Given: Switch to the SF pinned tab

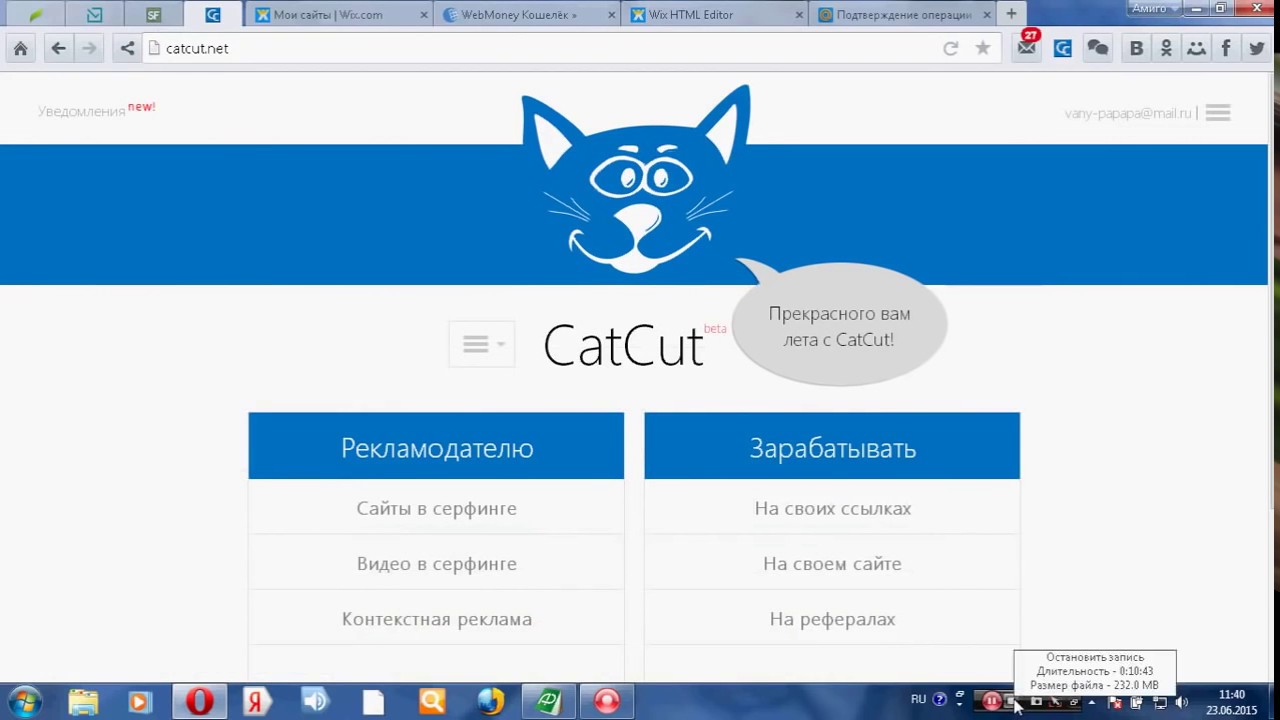Looking at the screenshot, I should point(153,14).
